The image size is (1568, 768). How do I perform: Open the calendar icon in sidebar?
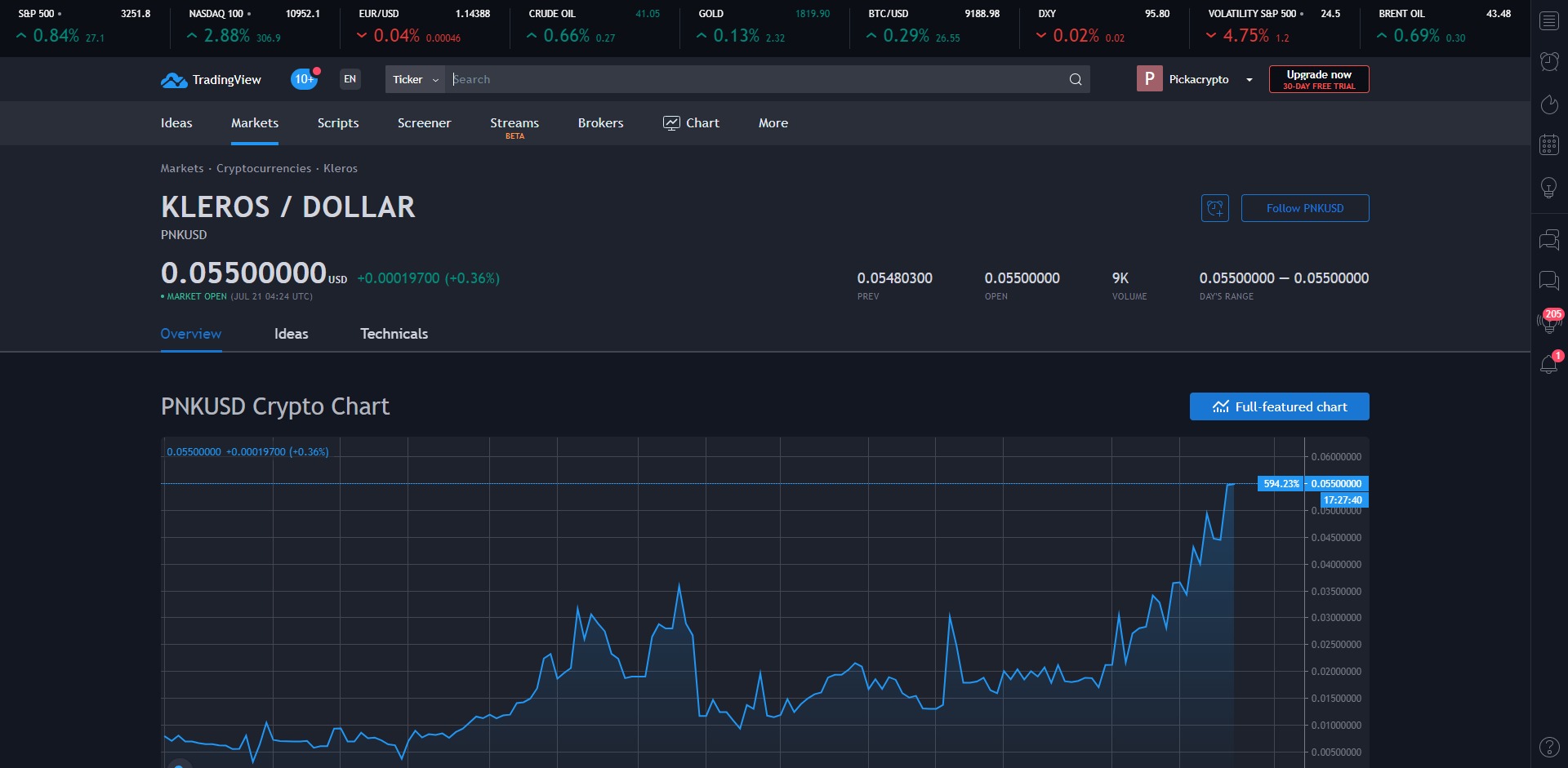point(1549,145)
